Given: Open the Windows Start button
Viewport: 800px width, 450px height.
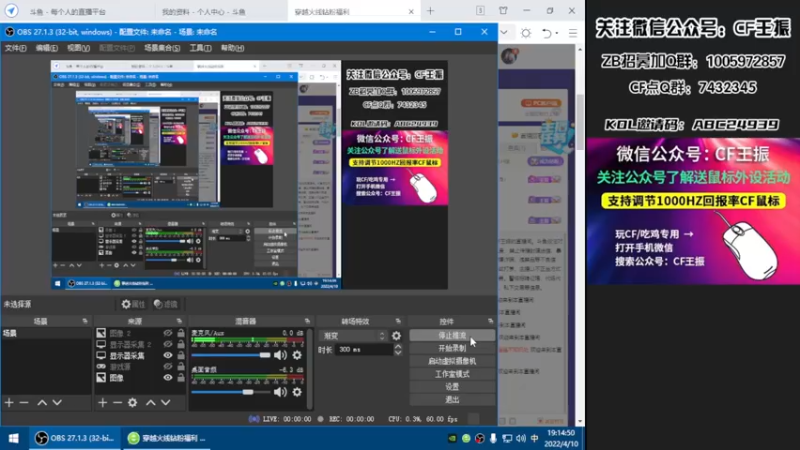Looking at the screenshot, I should click(x=13, y=438).
